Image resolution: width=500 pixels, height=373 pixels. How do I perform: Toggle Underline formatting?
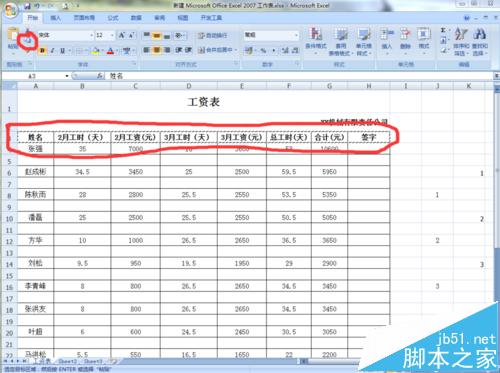coord(62,51)
